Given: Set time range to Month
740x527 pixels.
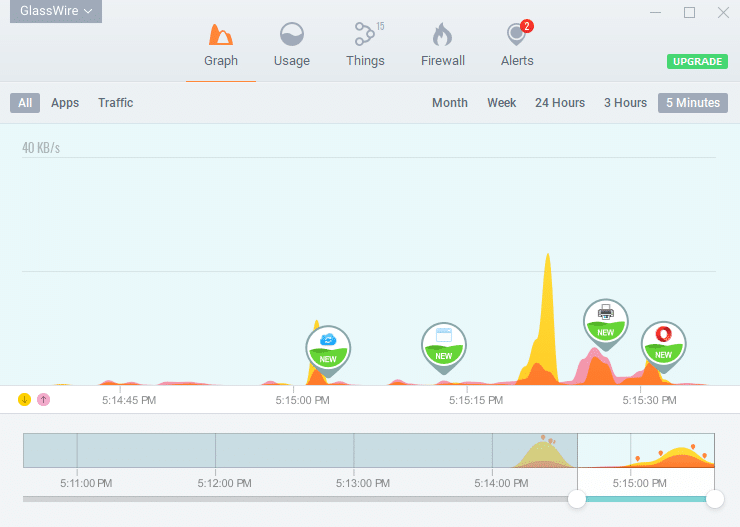Looking at the screenshot, I should (x=450, y=103).
